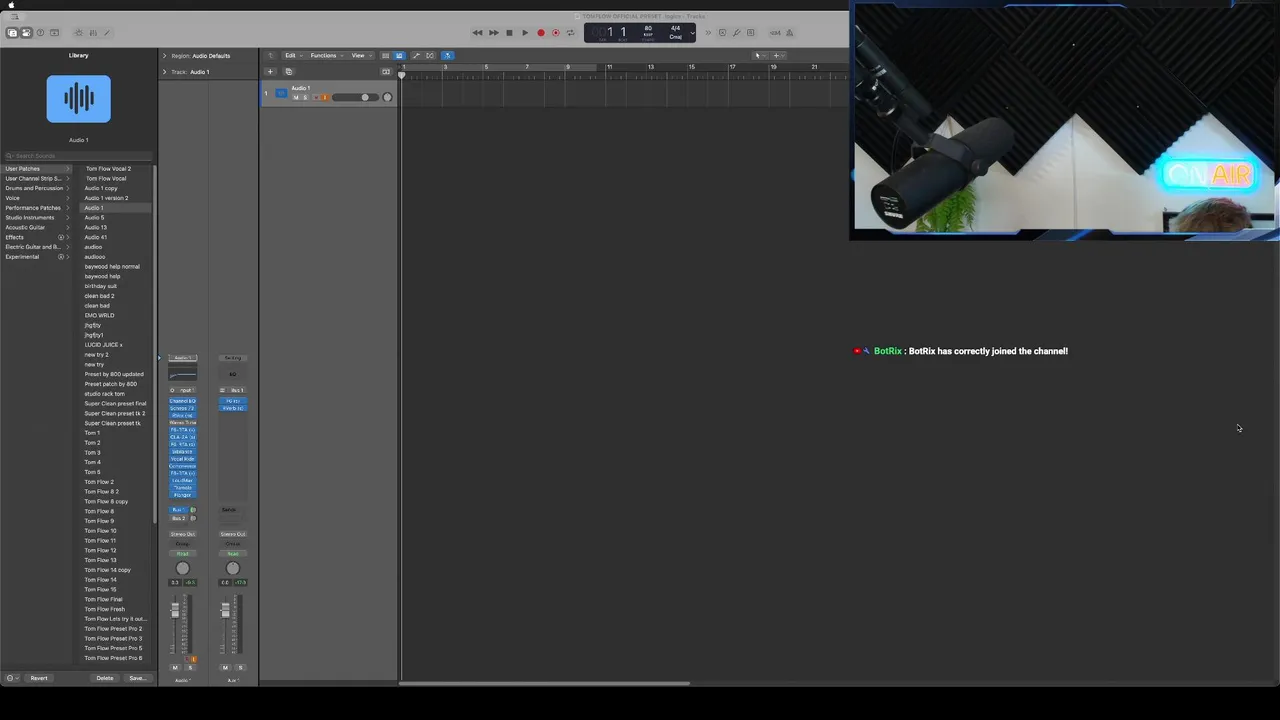The width and height of the screenshot is (1280, 720).
Task: Toggle the Capture Recording button
Action: [x=556, y=32]
